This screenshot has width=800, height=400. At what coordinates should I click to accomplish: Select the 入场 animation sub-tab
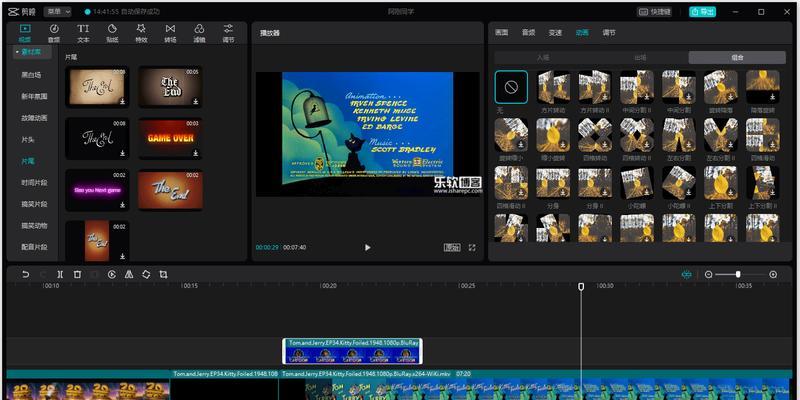pyautogui.click(x=543, y=58)
